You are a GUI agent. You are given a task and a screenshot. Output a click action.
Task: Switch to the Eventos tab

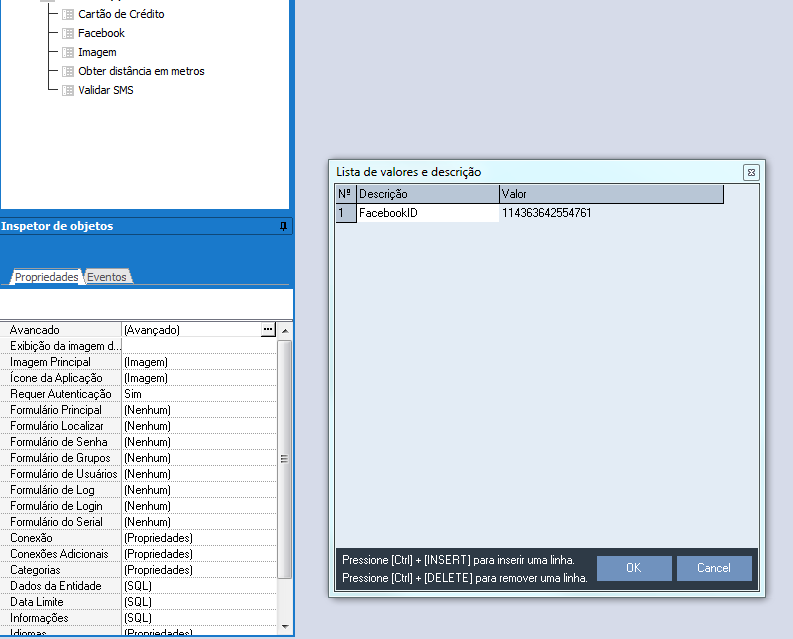tap(108, 277)
